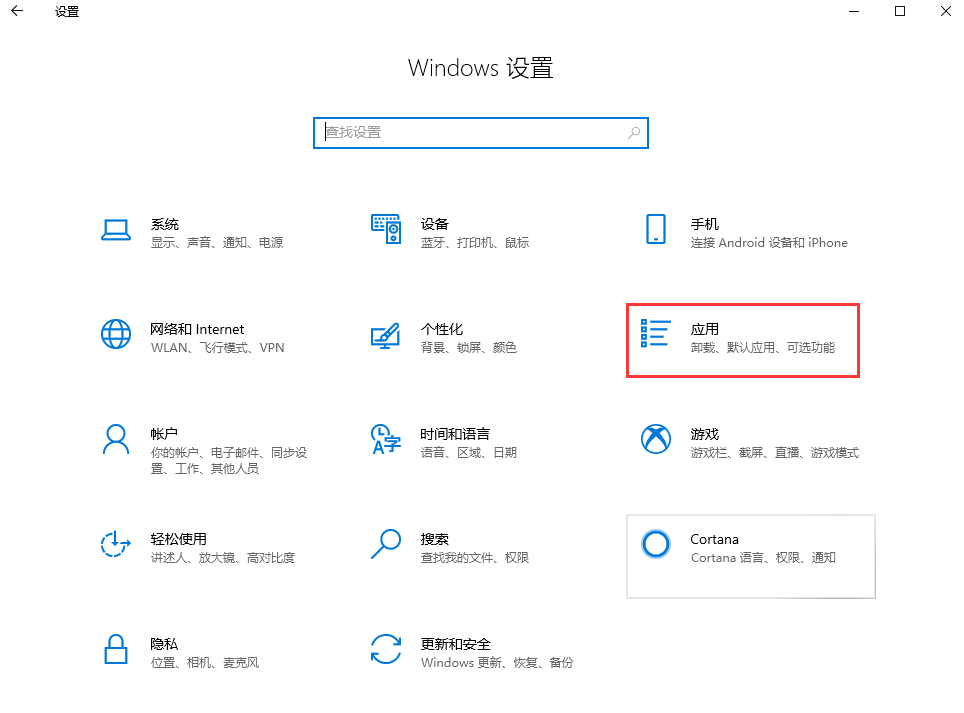Viewport: 964px width, 713px height.
Task: Open 网络和 Internet settings title
Action: (x=197, y=329)
